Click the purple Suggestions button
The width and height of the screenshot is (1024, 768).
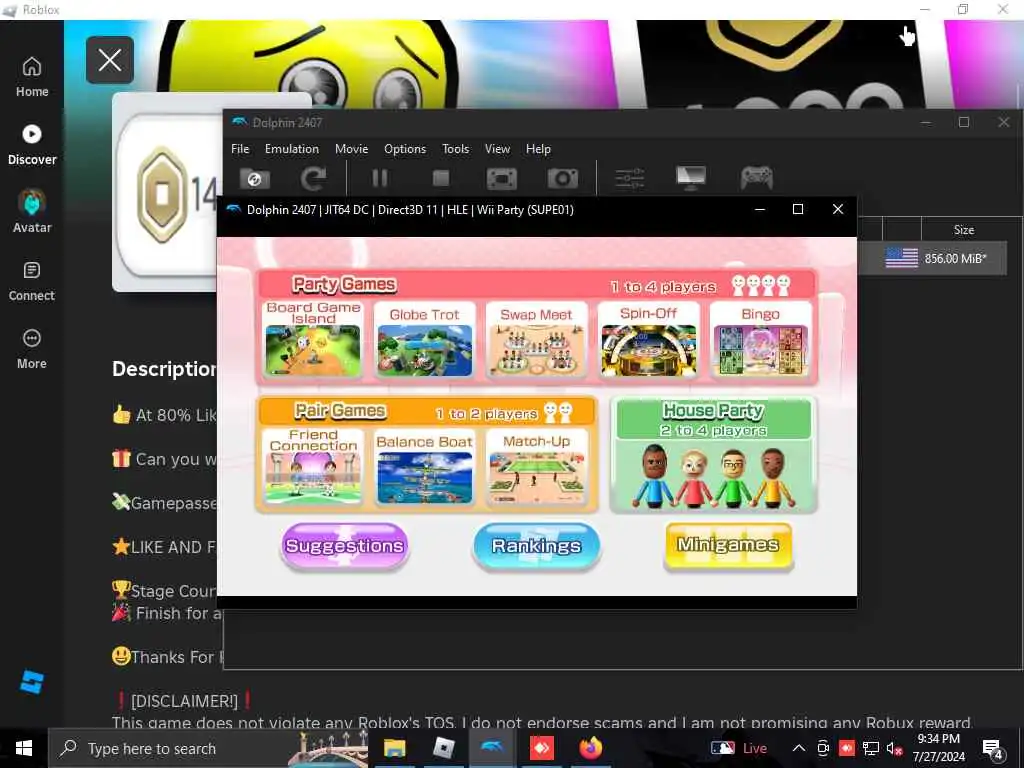tap(344, 546)
